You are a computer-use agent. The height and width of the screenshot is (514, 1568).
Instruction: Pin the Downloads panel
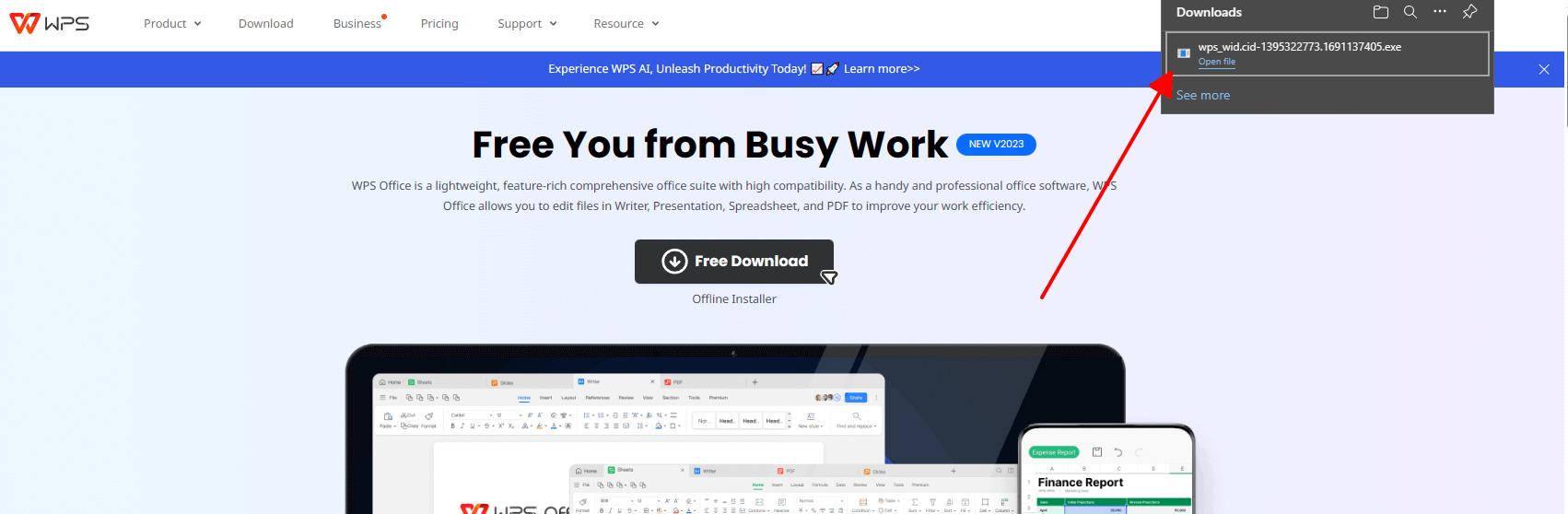[x=1469, y=12]
